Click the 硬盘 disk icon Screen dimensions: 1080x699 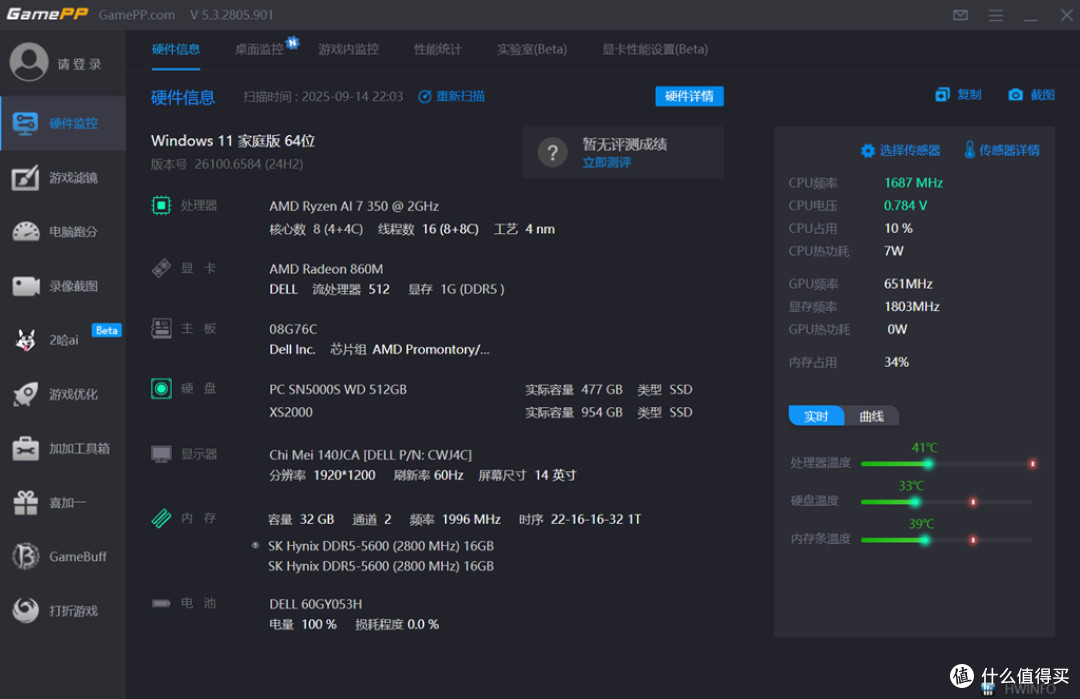(161, 388)
